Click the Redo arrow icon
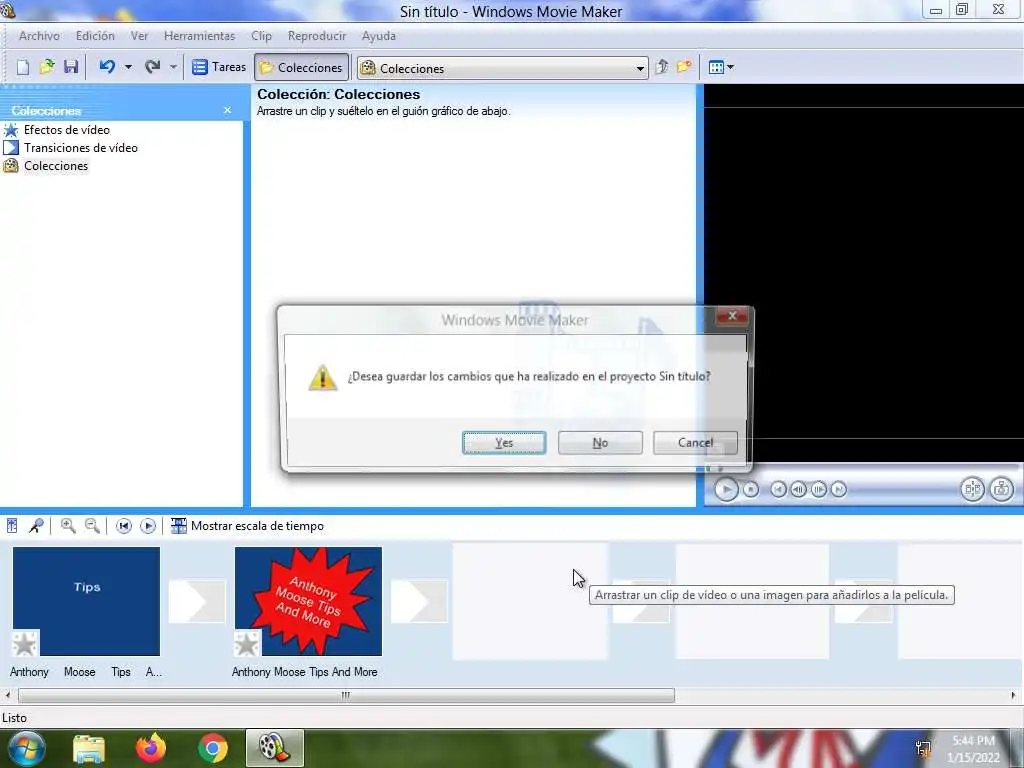 click(x=153, y=67)
